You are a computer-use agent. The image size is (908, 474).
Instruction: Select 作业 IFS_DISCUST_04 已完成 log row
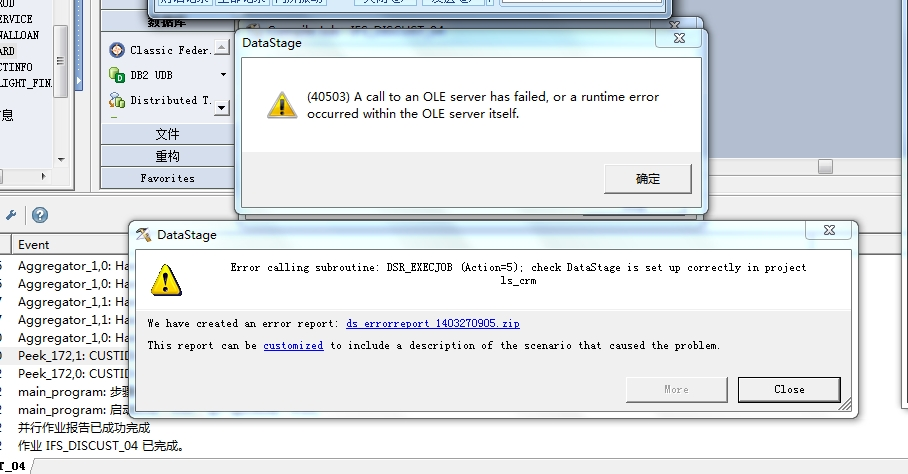click(x=101, y=446)
